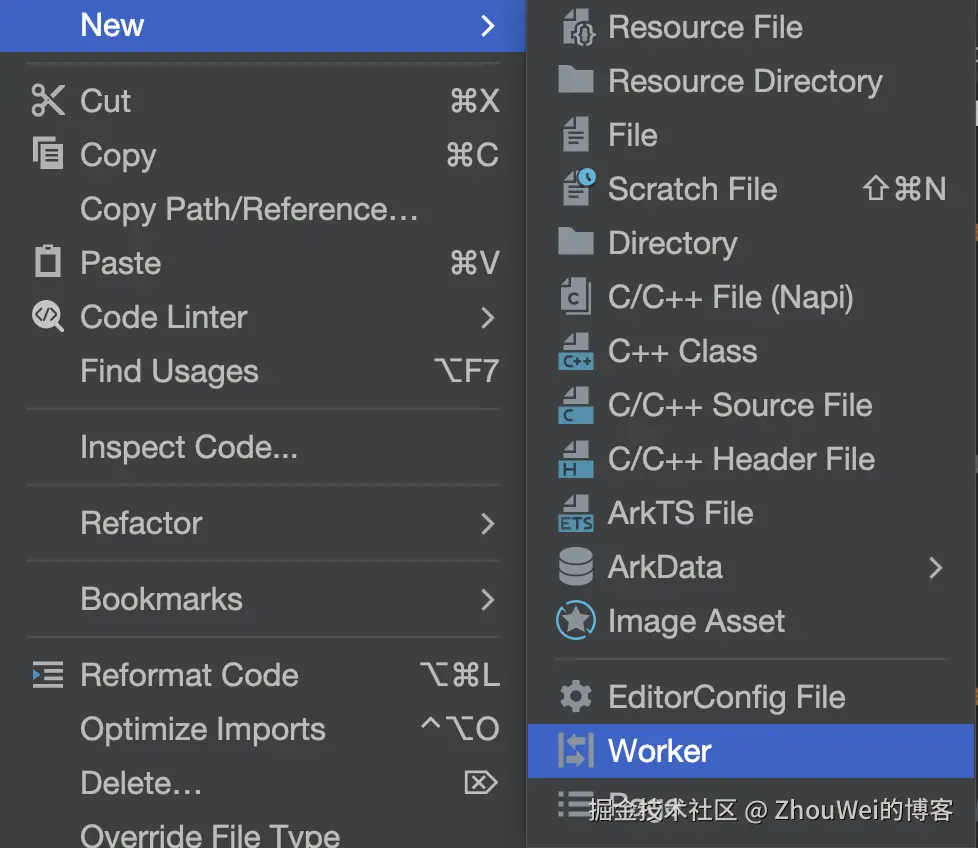Click the ArkTS File ETS icon
The image size is (978, 848).
(576, 514)
